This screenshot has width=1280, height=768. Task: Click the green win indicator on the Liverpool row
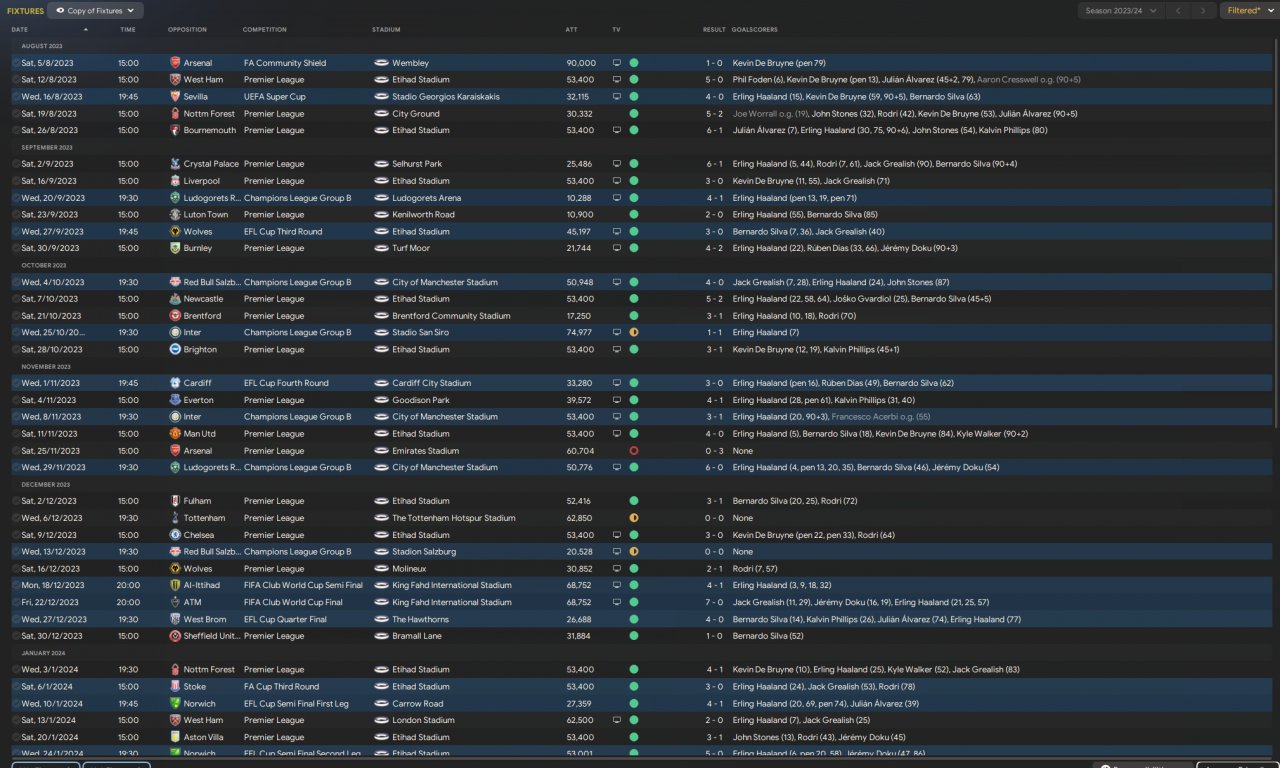[x=634, y=181]
